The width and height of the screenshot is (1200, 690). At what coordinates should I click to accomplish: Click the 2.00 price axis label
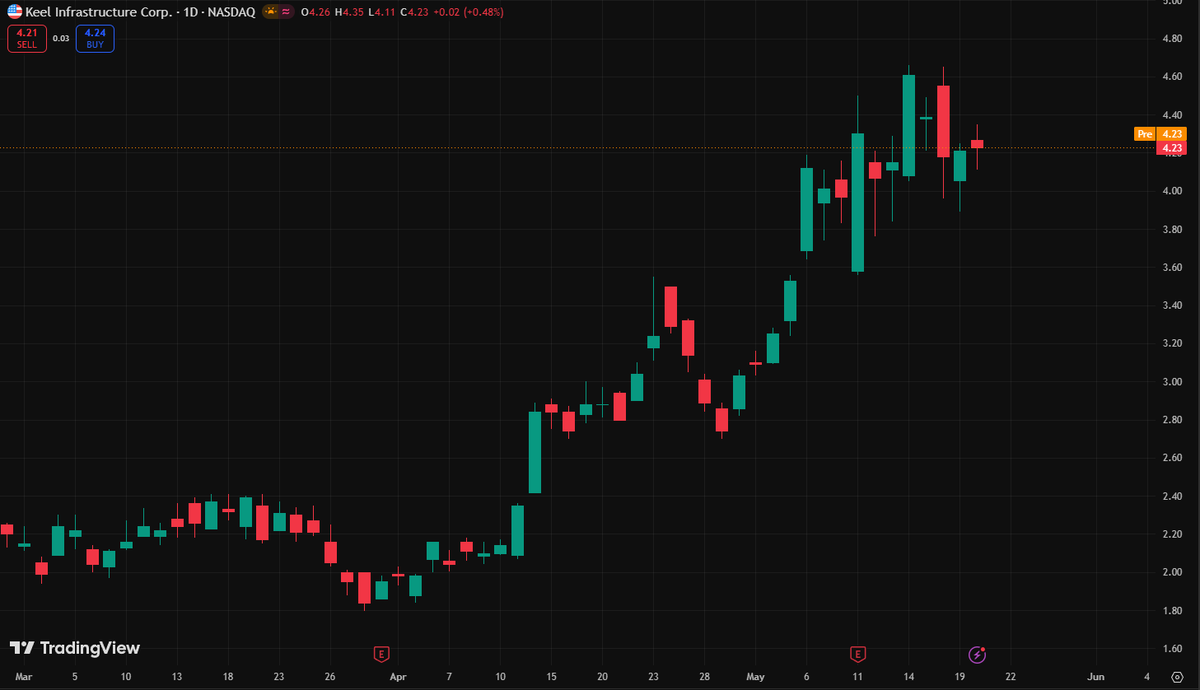tap(1173, 572)
